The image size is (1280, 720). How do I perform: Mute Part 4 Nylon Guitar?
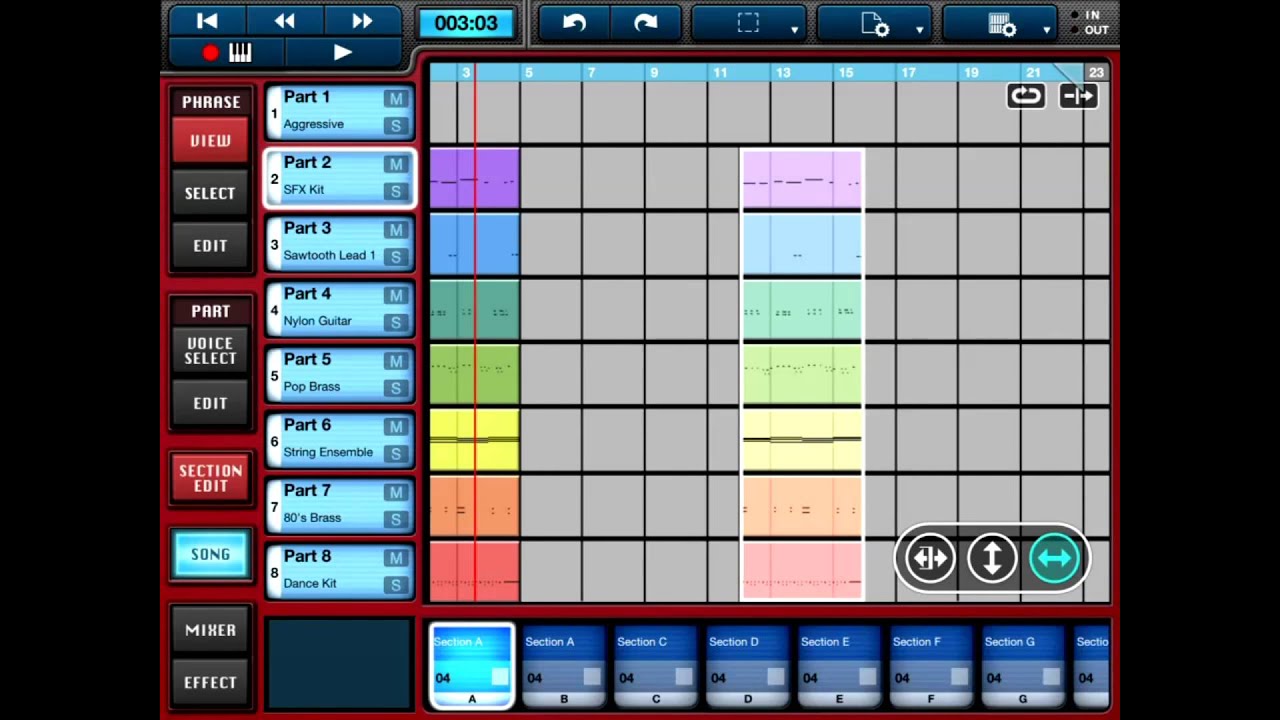pos(396,296)
